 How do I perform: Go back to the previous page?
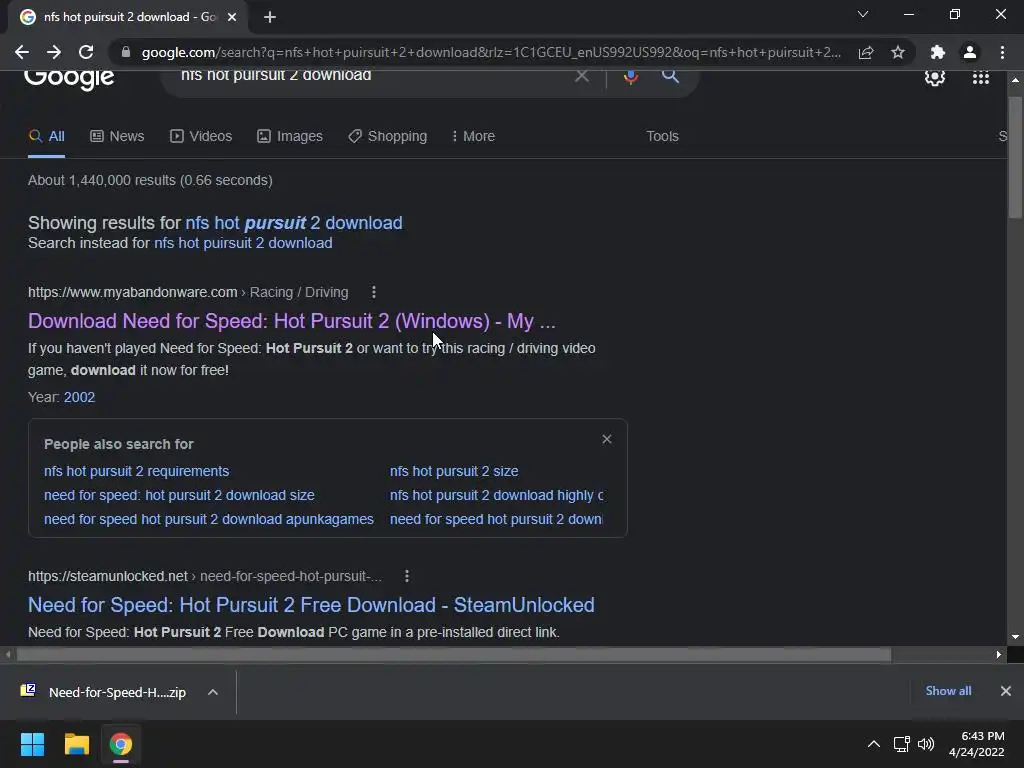22,52
